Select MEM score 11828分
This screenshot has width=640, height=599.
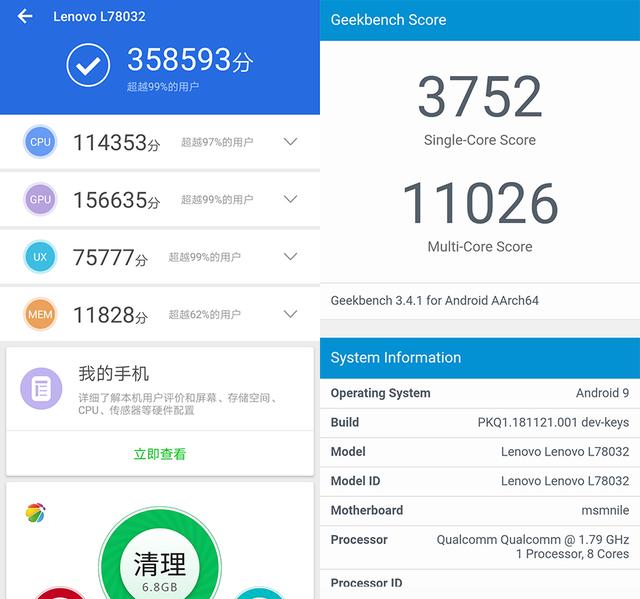tap(110, 315)
